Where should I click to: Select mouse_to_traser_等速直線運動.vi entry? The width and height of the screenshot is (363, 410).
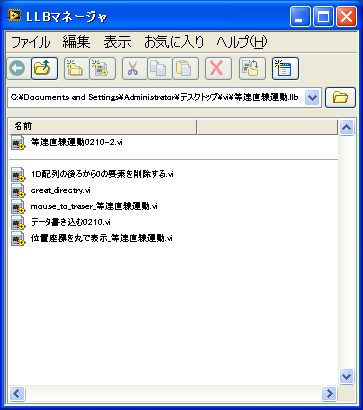[x=94, y=206]
